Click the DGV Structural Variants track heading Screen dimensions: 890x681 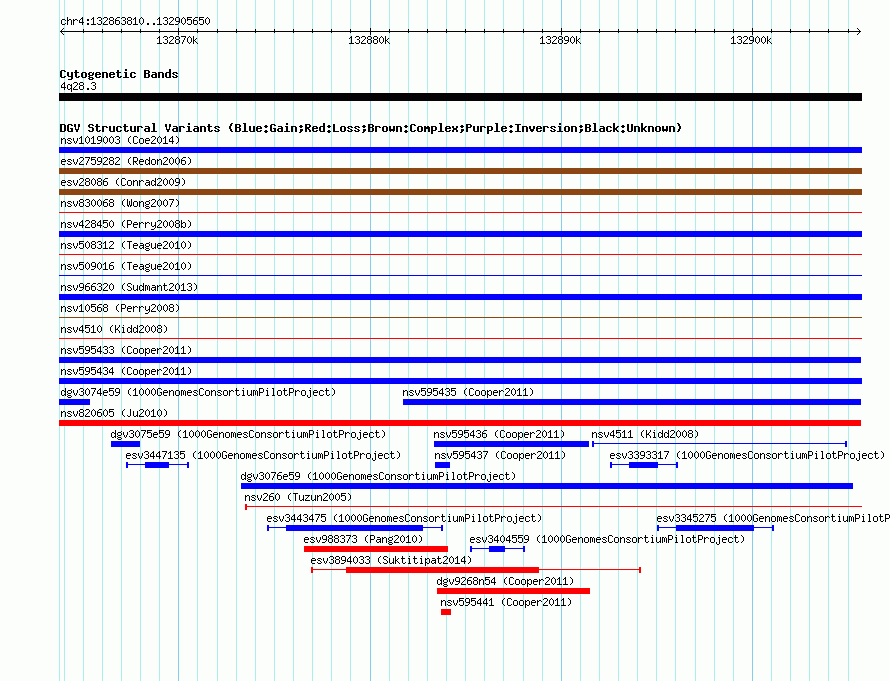pyautogui.click(x=371, y=128)
